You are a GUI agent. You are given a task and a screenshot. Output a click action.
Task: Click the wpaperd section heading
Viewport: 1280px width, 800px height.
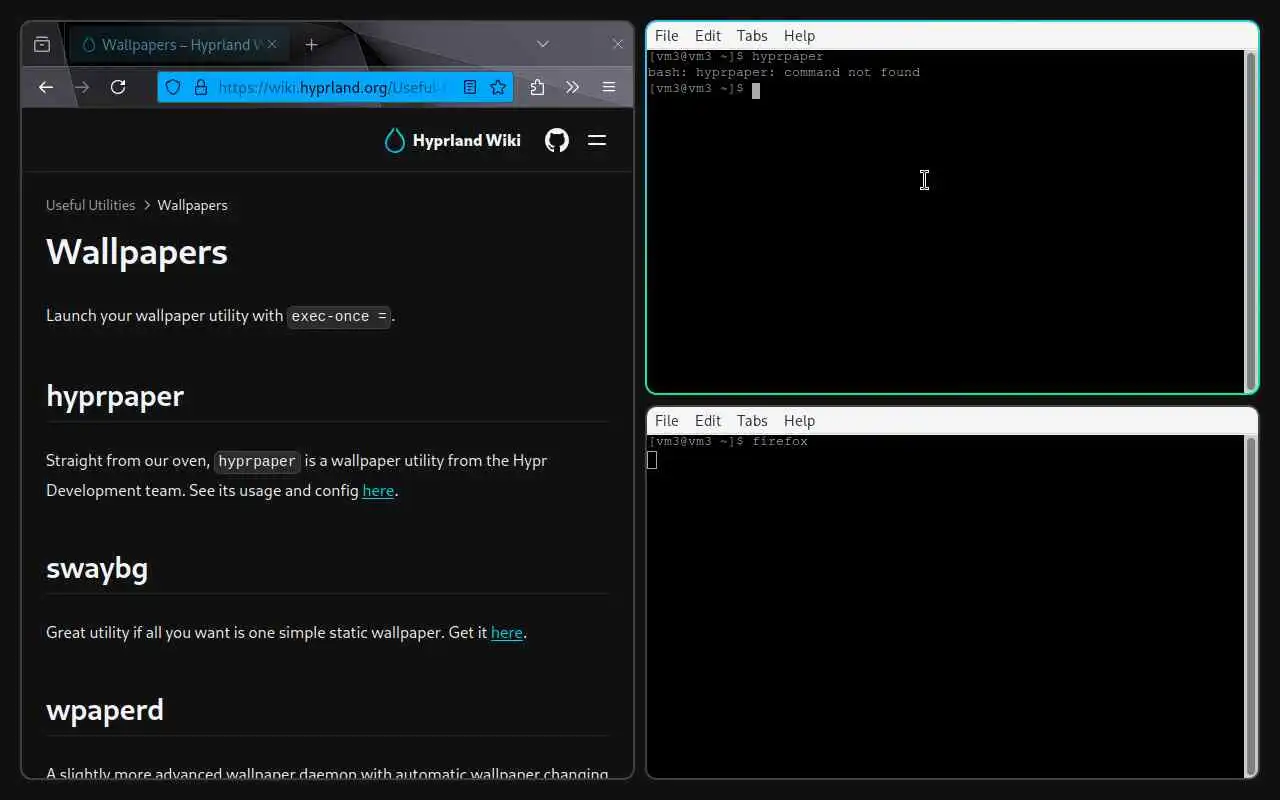(x=105, y=710)
